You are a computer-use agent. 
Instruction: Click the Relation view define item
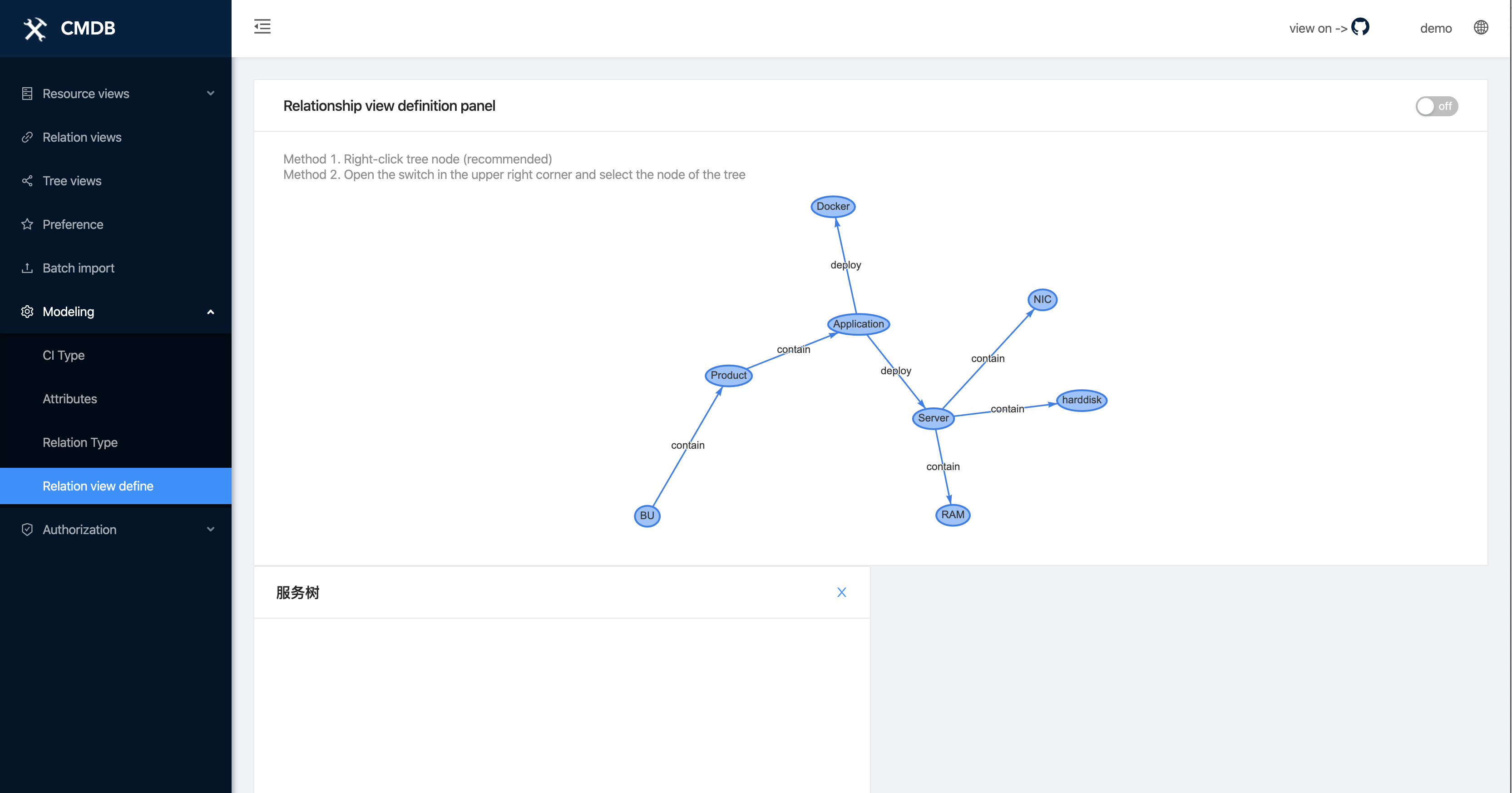click(x=98, y=486)
